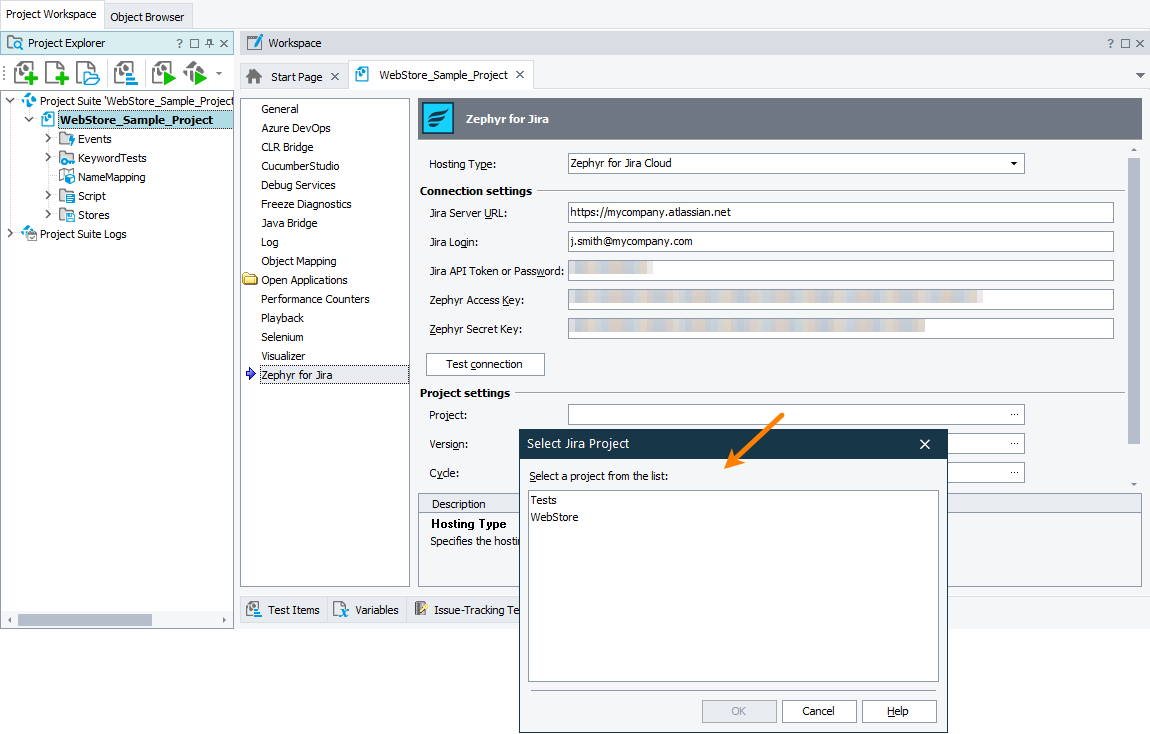1150x734 pixels.
Task: Select Selenium in the options list
Action: (x=282, y=337)
